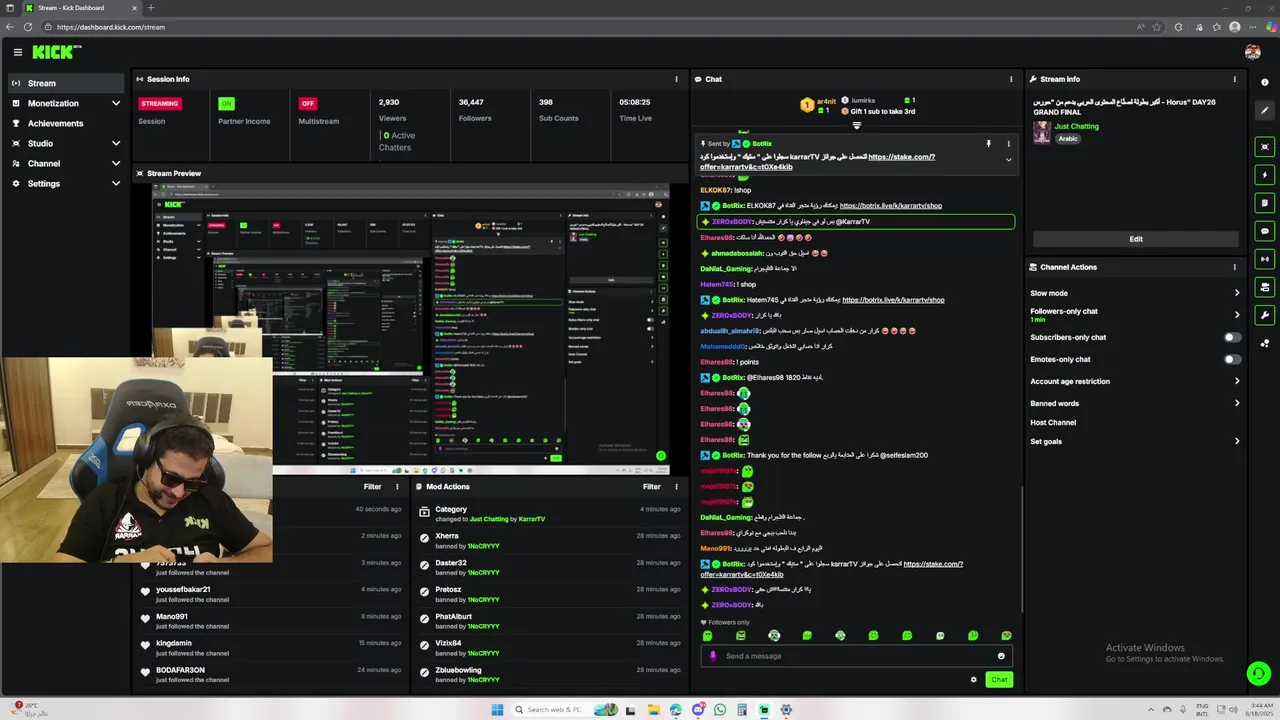Insert the last emote in quick emote row
The height and width of the screenshot is (720, 1280).
click(1006, 636)
